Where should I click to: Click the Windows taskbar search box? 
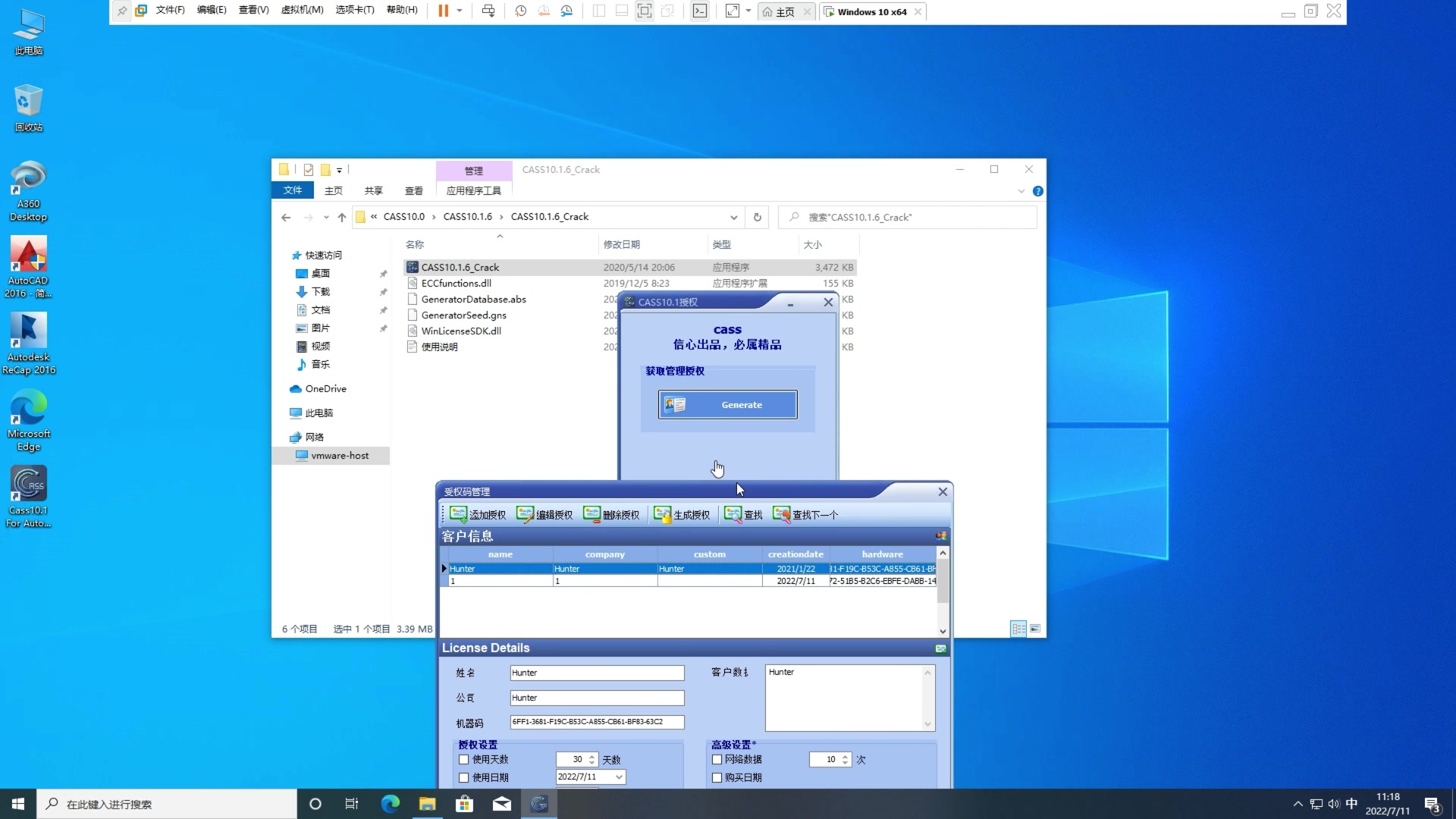point(167,804)
